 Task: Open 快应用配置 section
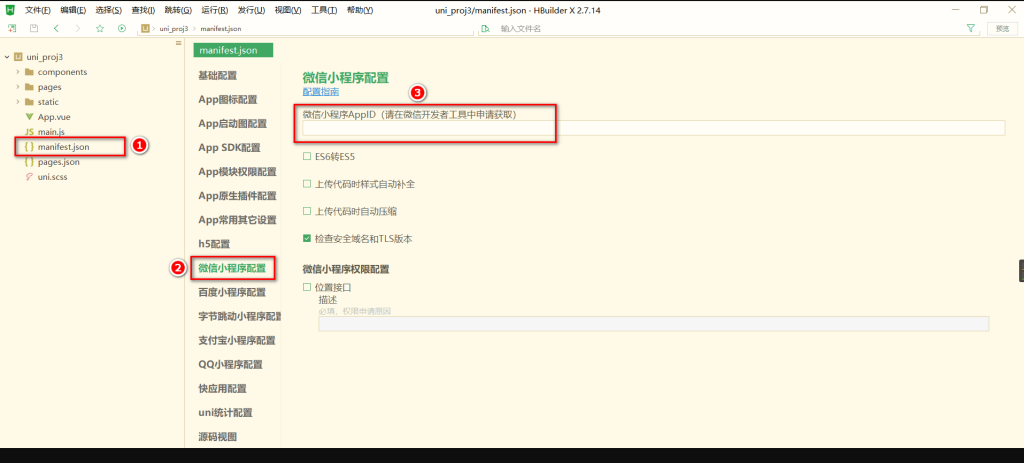pyautogui.click(x=222, y=389)
